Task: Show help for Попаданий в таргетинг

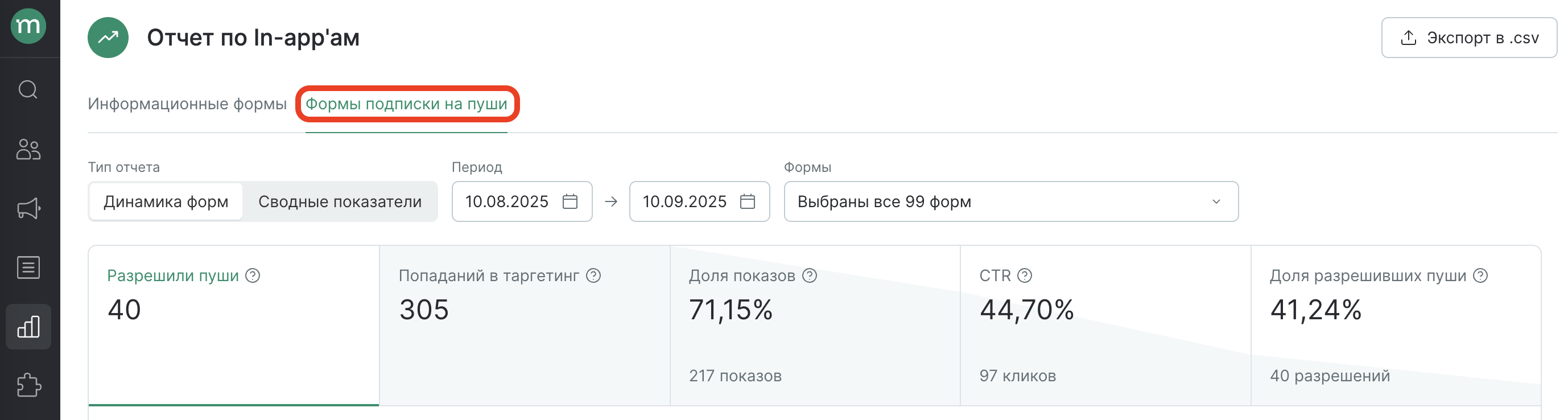Action: click(593, 276)
